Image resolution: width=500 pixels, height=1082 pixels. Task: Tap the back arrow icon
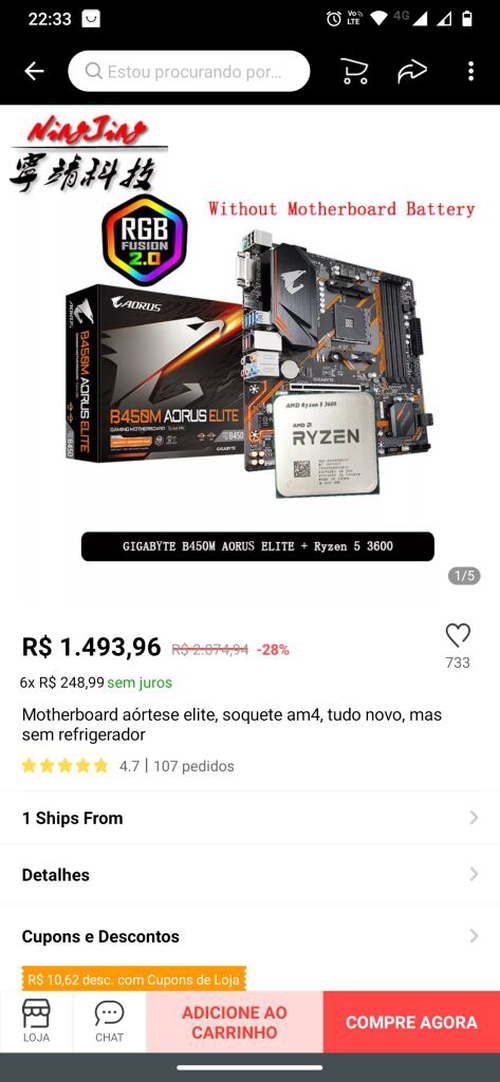click(34, 71)
